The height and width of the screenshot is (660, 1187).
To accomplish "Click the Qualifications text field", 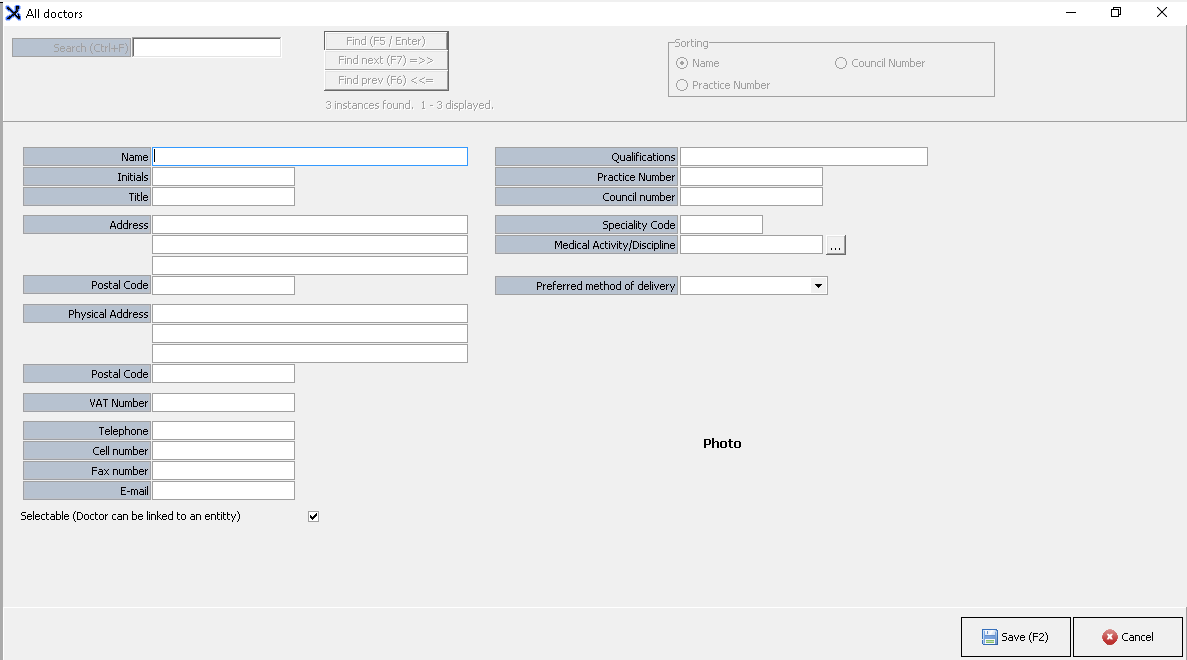I will 803,157.
